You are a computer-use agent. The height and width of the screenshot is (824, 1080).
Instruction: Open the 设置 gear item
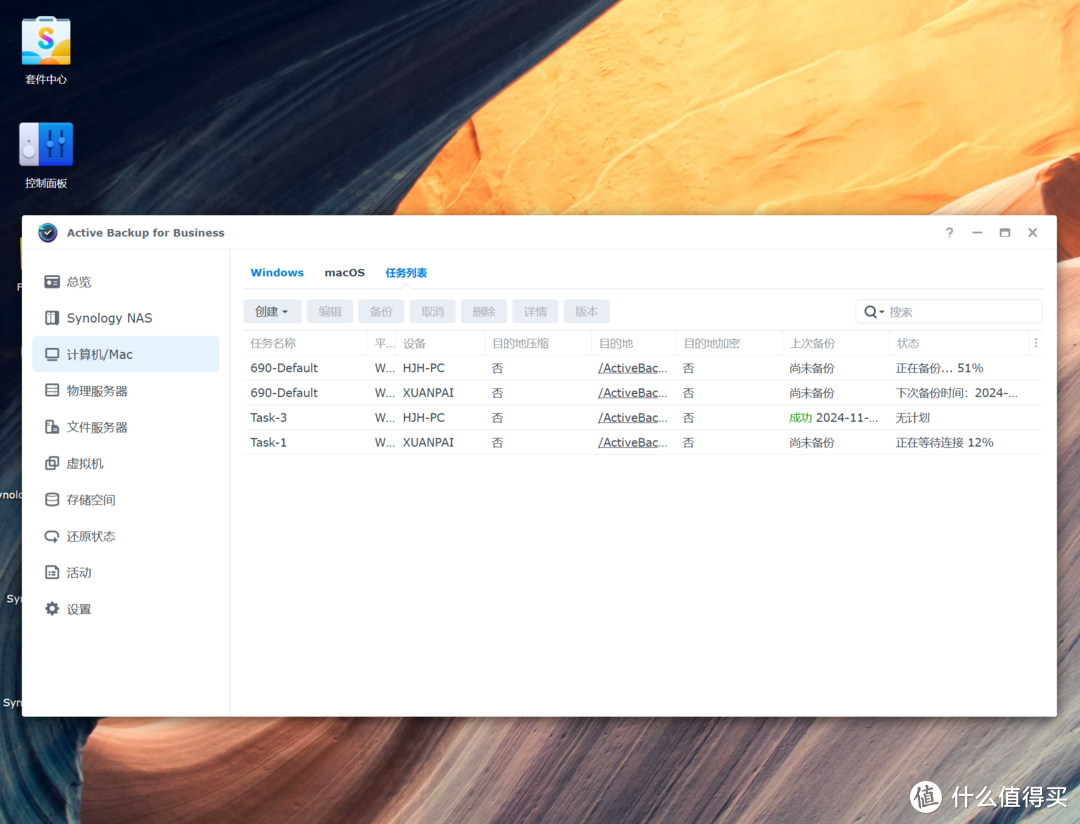53,609
